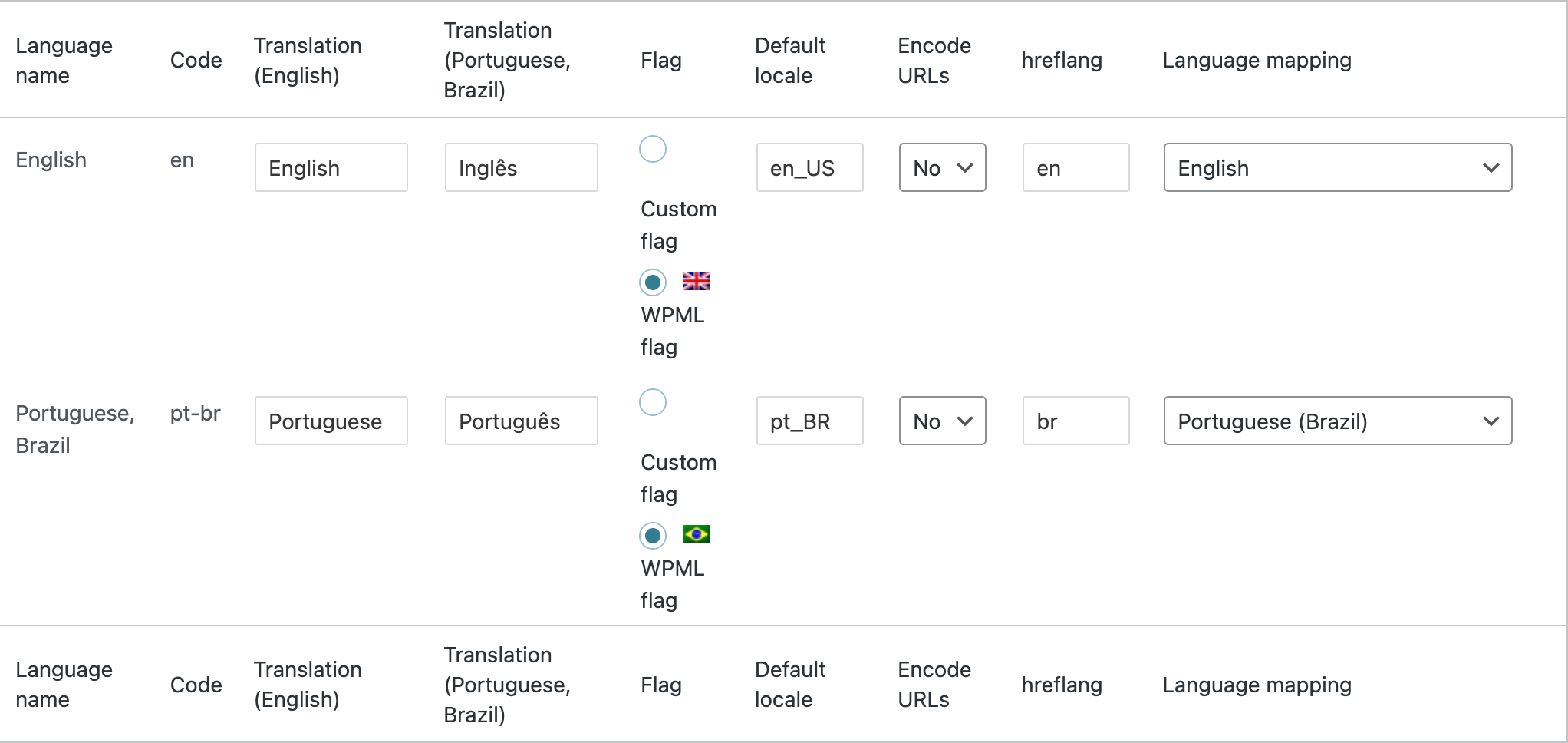
Task: Click the en_US default locale field
Action: click(809, 167)
